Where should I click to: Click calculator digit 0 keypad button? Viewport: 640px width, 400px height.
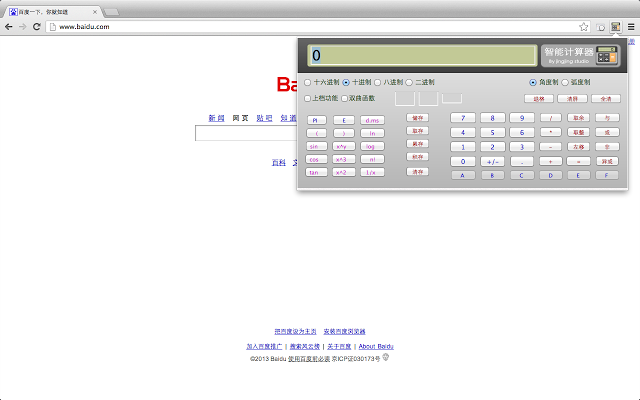463,162
